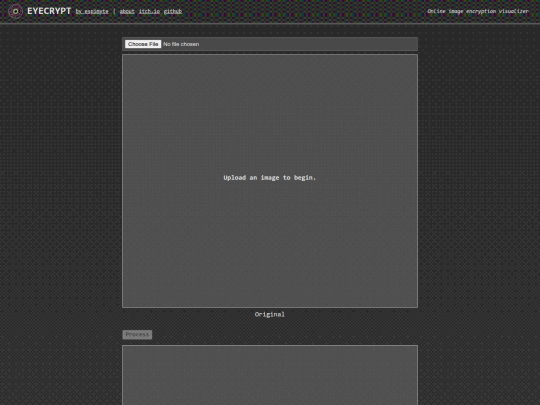Image resolution: width=540 pixels, height=405 pixels.
Task: Click the Choose File button
Action: click(x=143, y=44)
